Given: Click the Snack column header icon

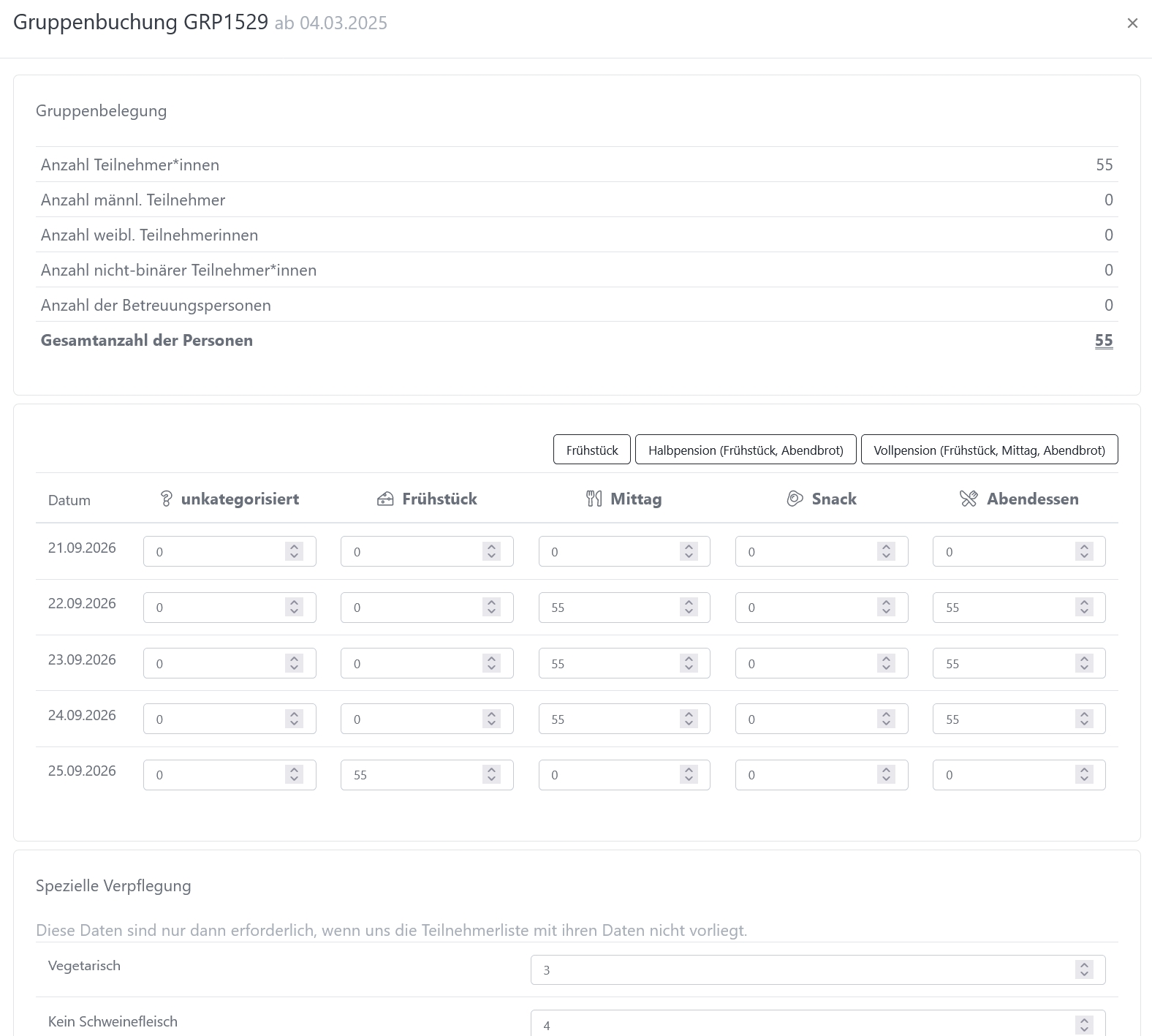Looking at the screenshot, I should [795, 499].
